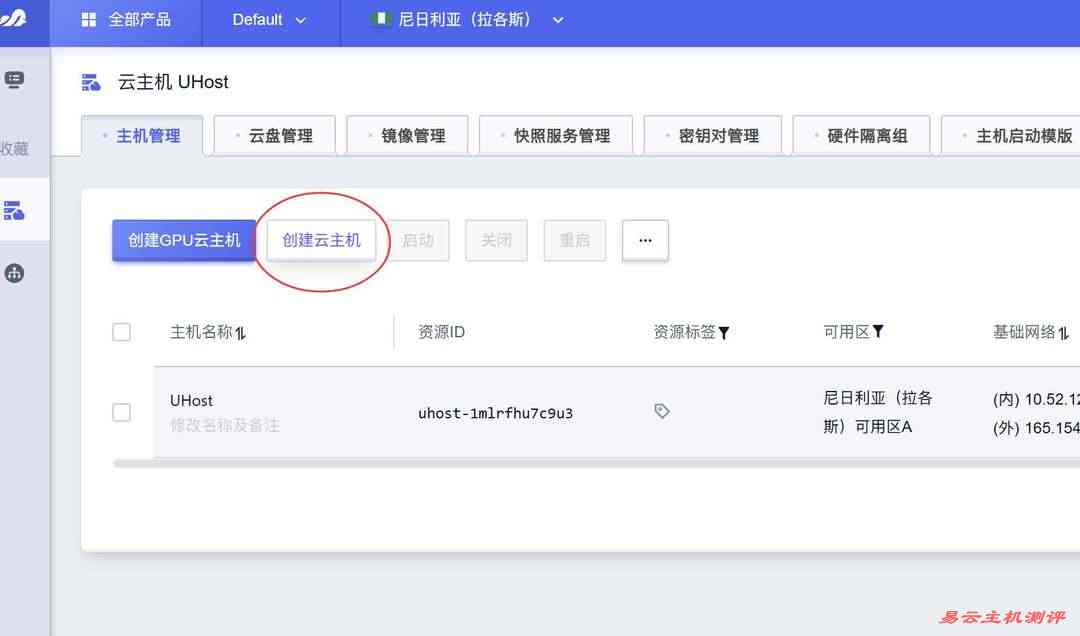Click the tag icon in UHost row
This screenshot has width=1080, height=636.
661,411
